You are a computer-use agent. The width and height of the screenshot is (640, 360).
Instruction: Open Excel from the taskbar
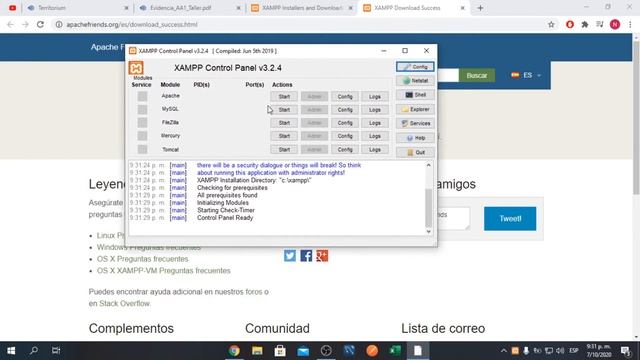395,351
